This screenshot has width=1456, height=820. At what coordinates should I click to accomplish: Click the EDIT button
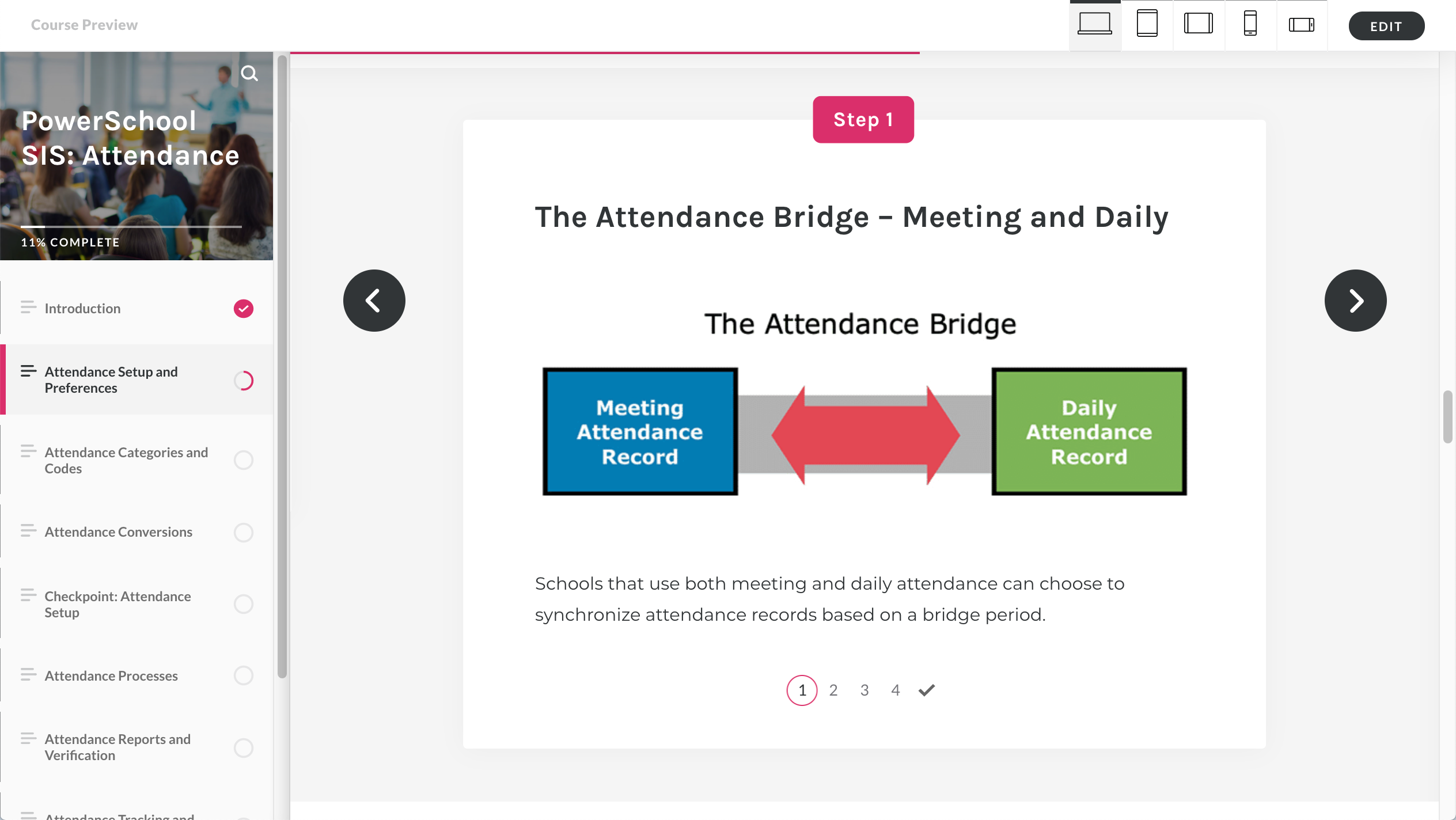tap(1386, 26)
